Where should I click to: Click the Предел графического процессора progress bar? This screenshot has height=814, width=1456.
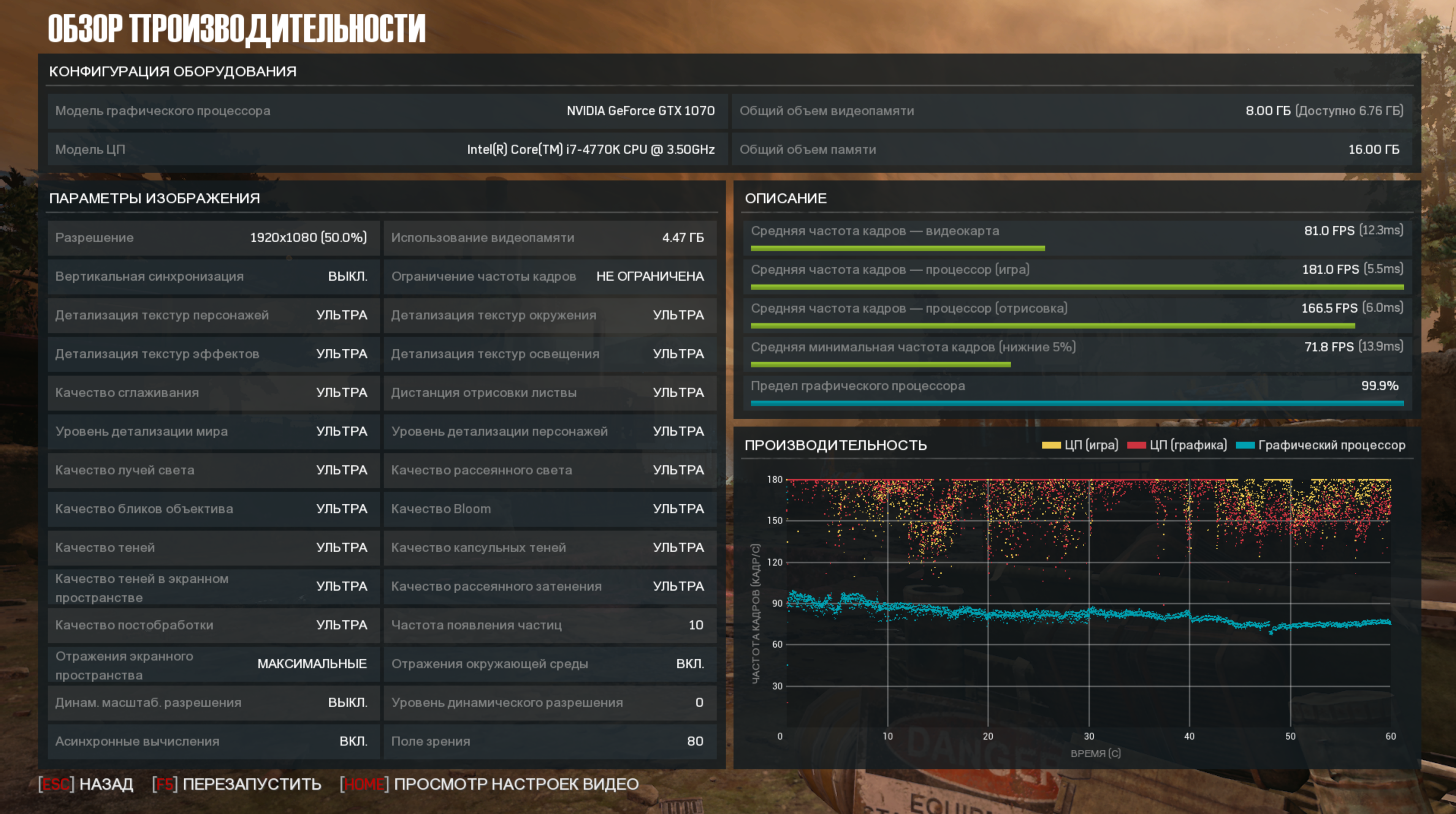(x=1077, y=403)
